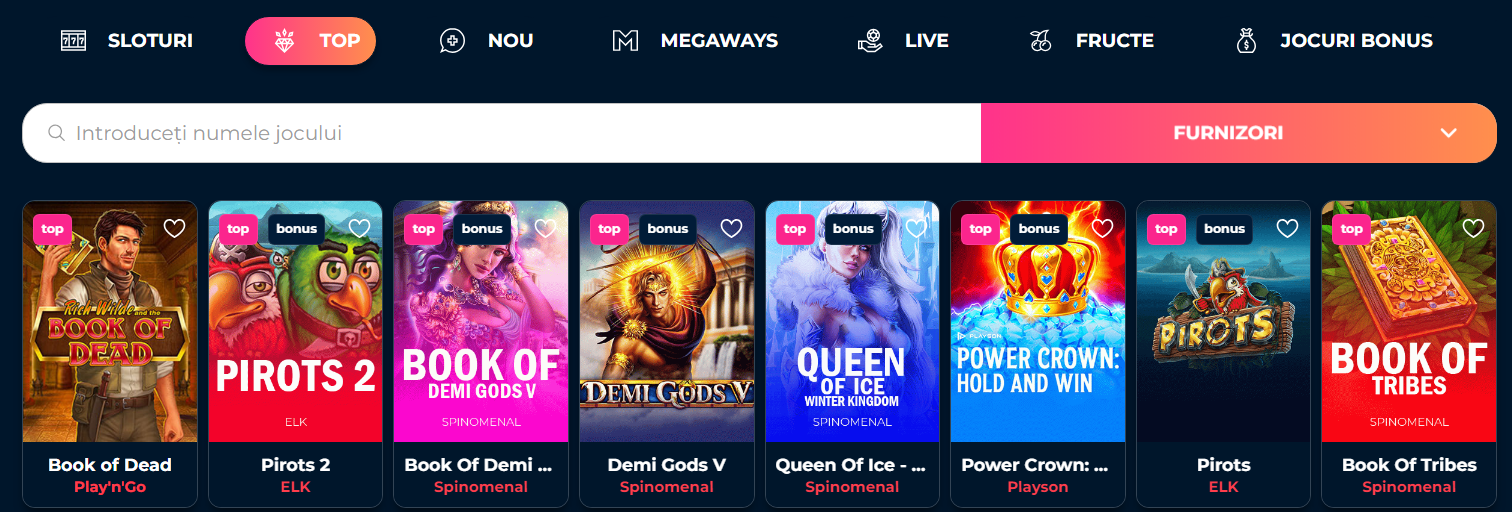The height and width of the screenshot is (512, 1512).
Task: Click the slot machine icon beside Sloturi
Action: [x=73, y=41]
